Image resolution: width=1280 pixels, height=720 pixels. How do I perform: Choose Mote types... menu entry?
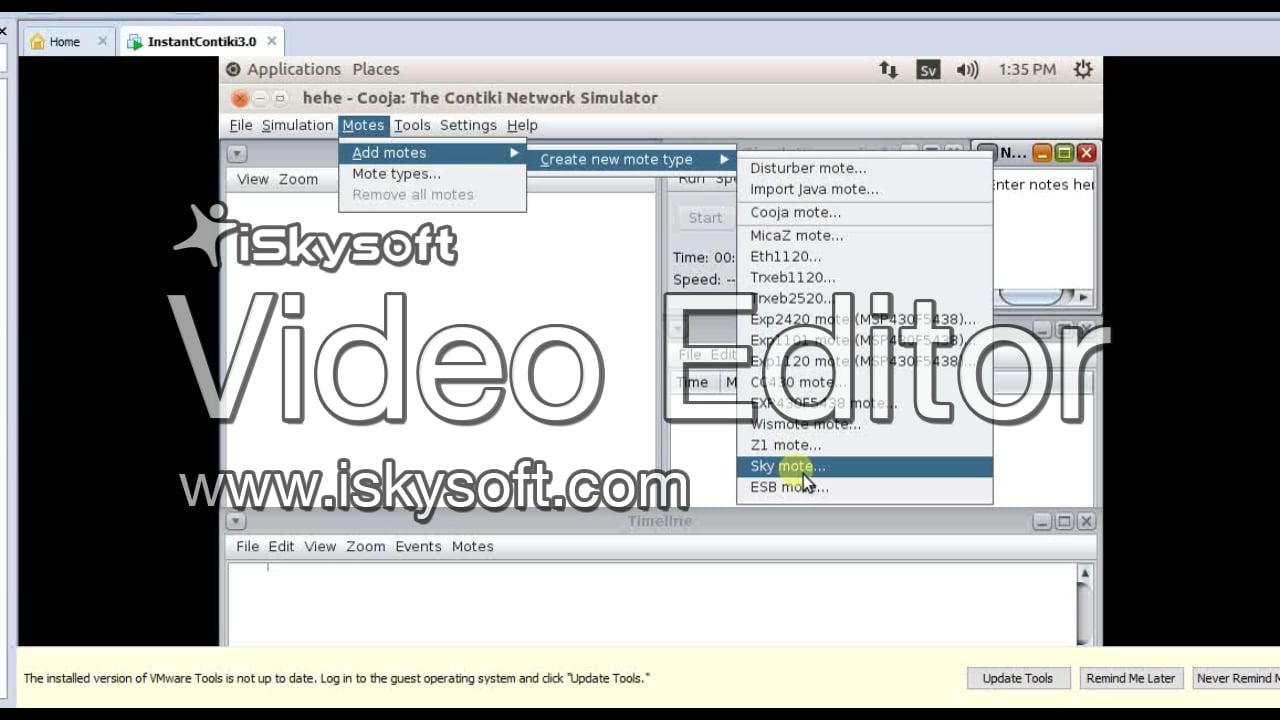point(432,173)
